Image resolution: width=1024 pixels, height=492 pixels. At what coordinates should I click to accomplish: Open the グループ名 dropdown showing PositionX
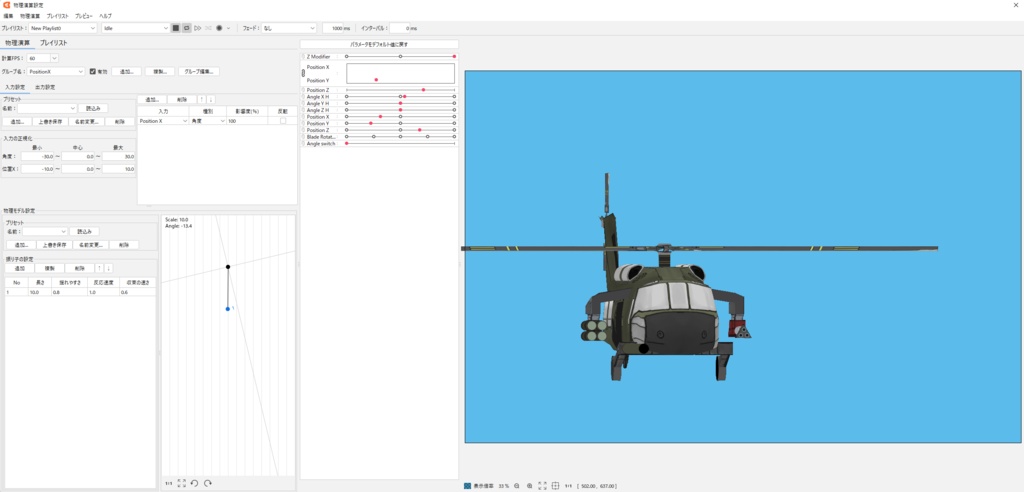coord(56,72)
